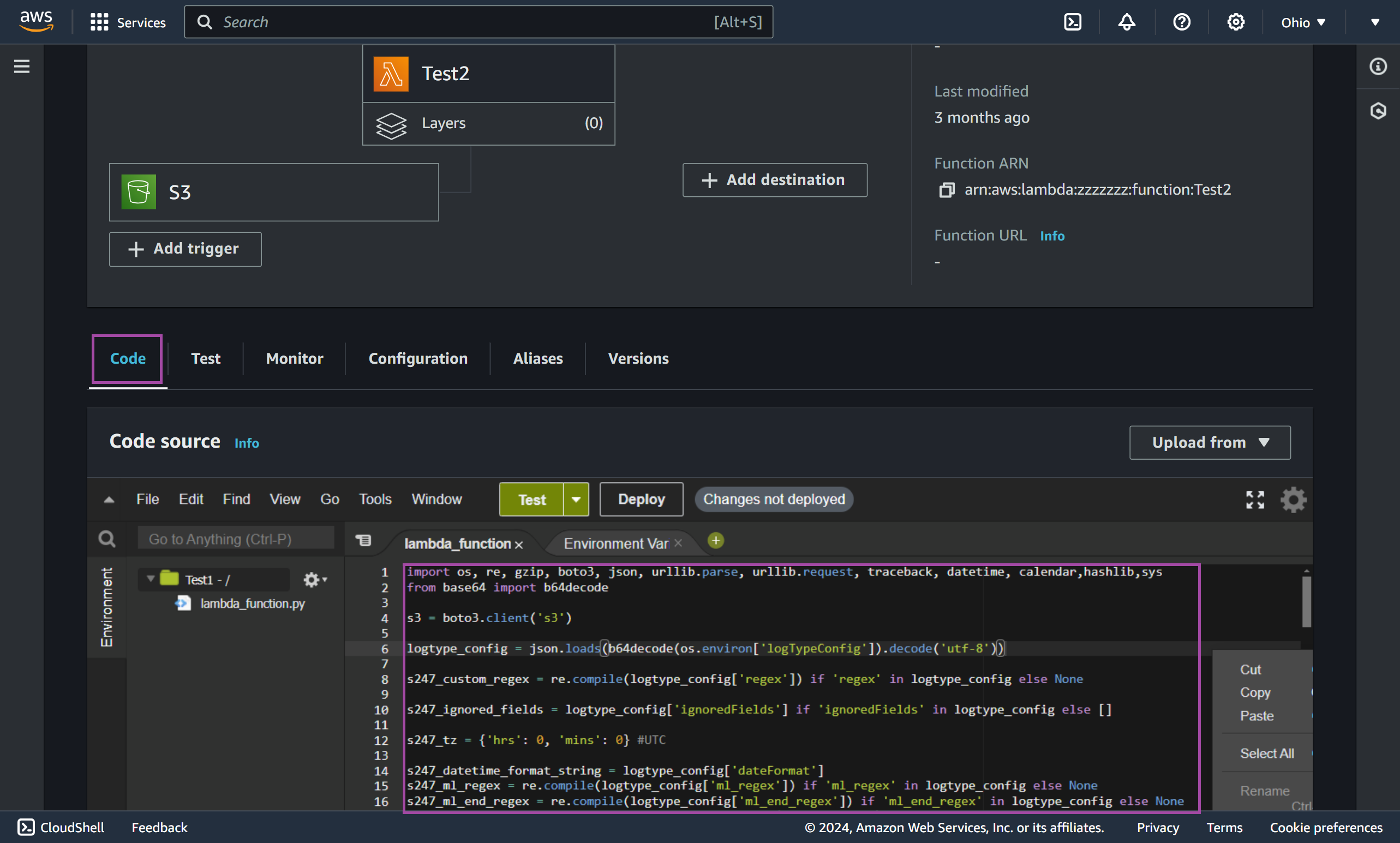Expand the Test button dropdown arrow
The width and height of the screenshot is (1400, 843).
576,499
